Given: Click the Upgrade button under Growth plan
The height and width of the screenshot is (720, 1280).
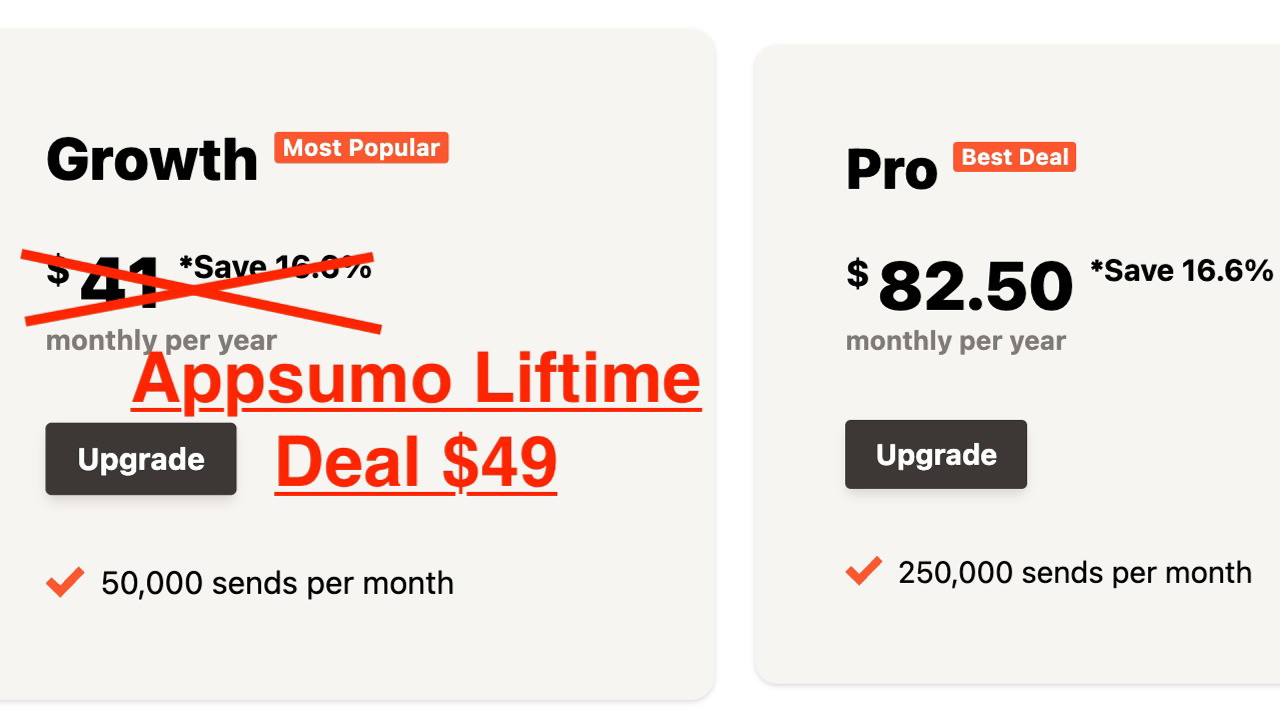Looking at the screenshot, I should tap(141, 459).
